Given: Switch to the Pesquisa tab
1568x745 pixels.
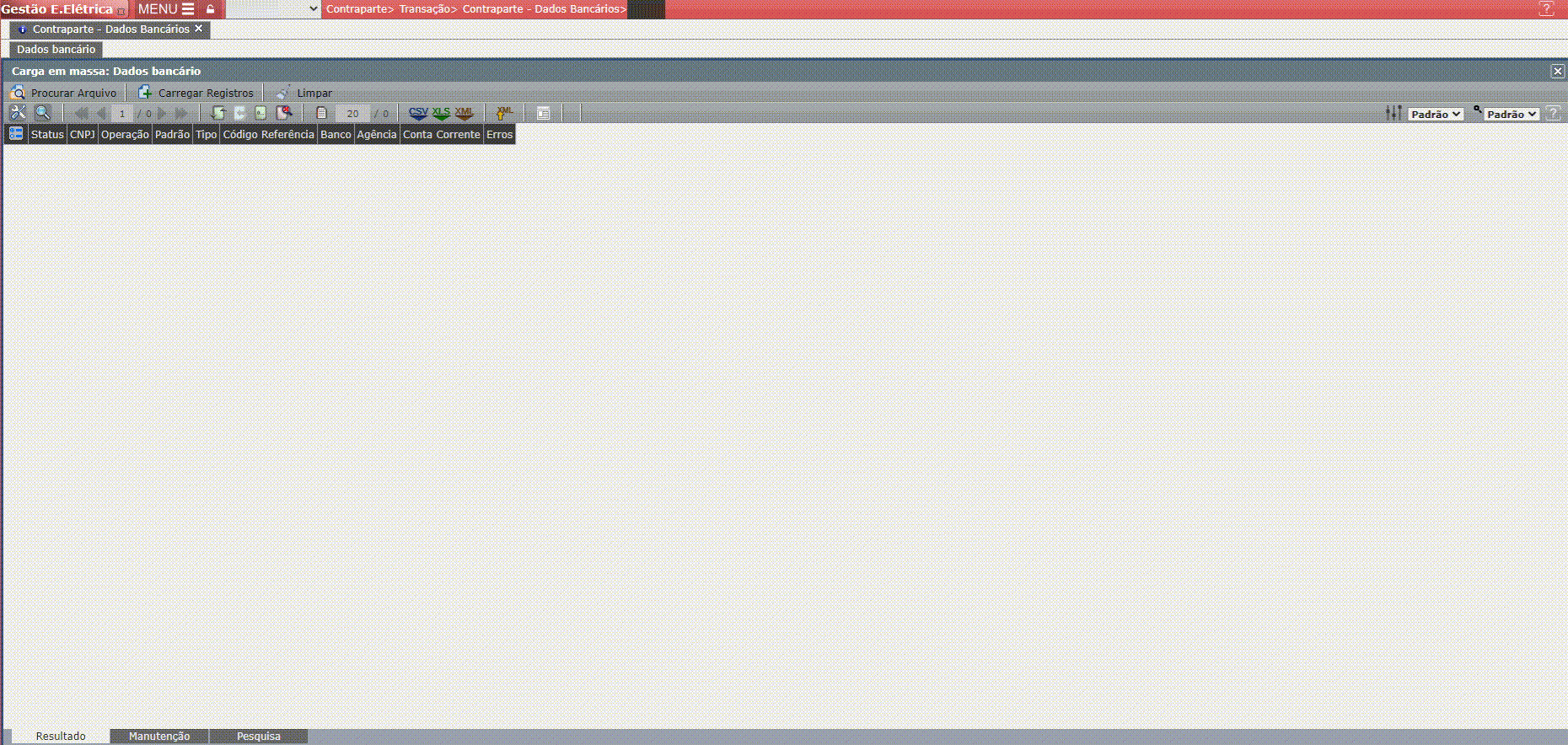Looking at the screenshot, I should (259, 736).
